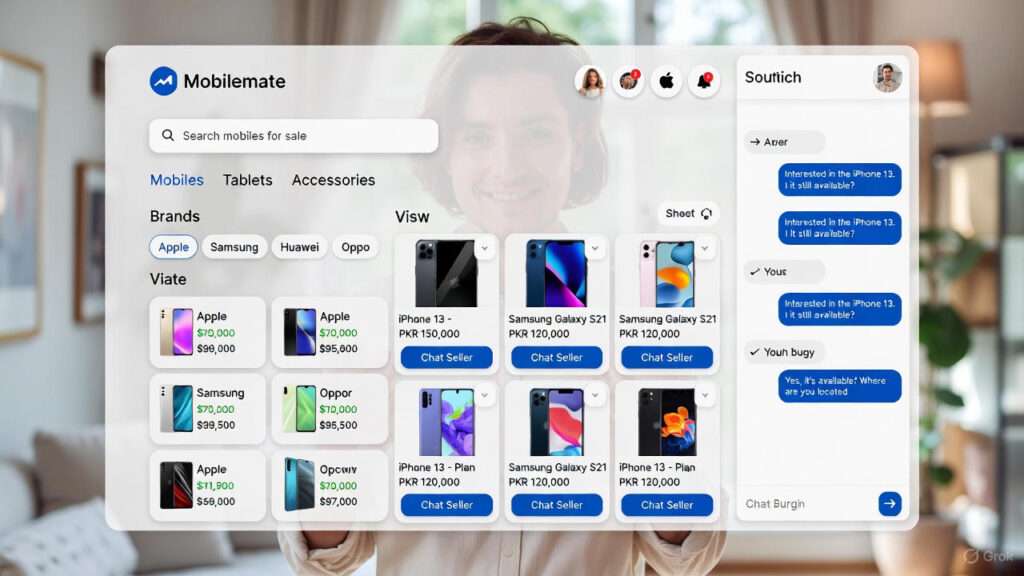The height and width of the screenshot is (576, 1024).
Task: Toggle the Huawei brand filter
Action: pyautogui.click(x=299, y=247)
